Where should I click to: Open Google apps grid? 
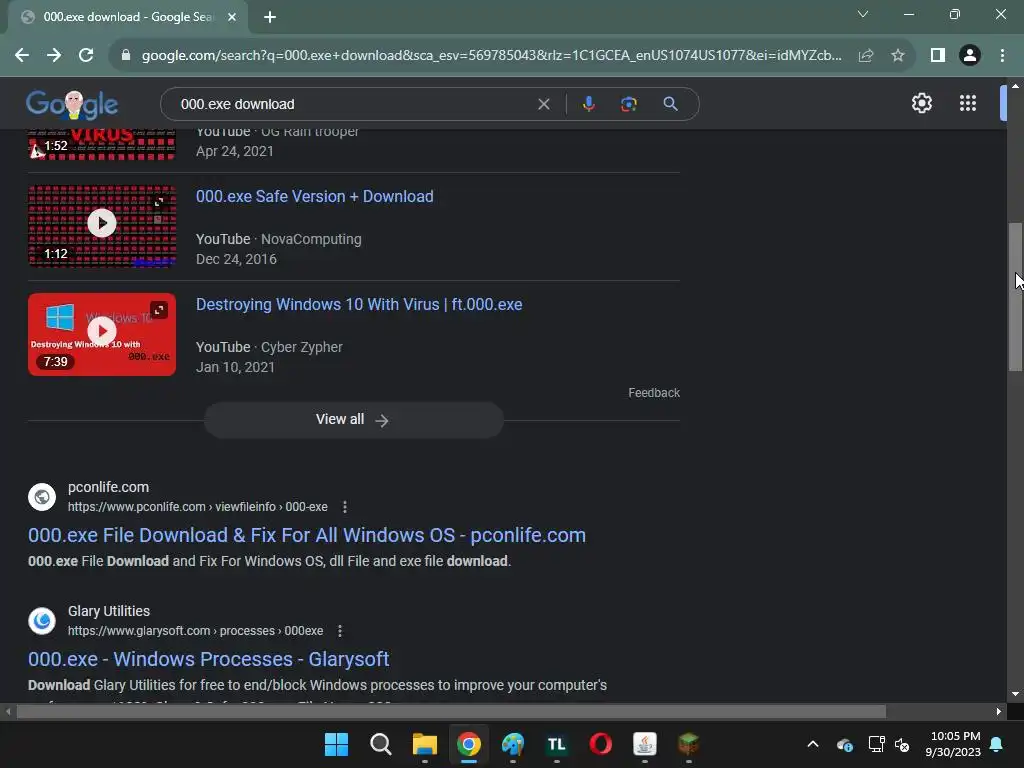pos(968,103)
